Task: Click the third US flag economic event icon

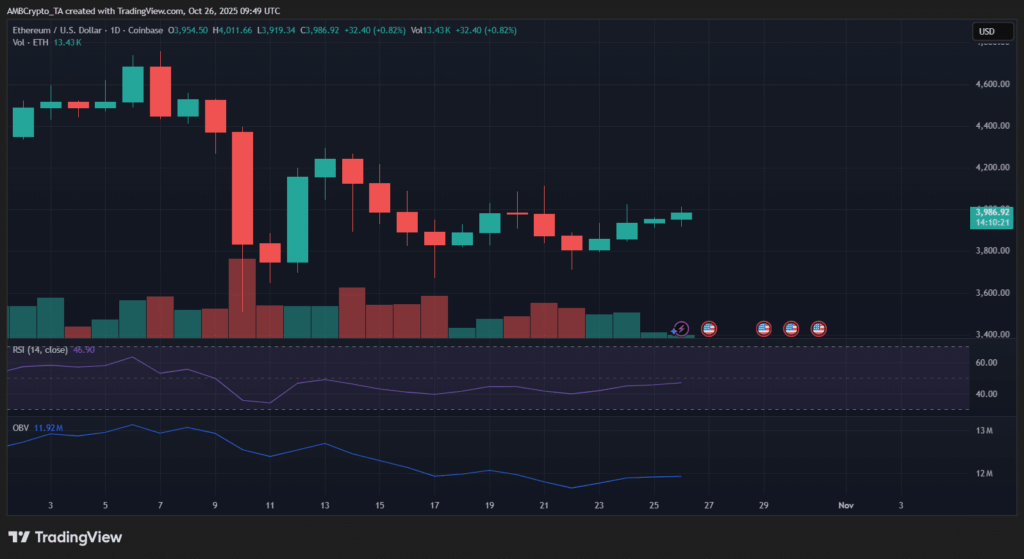Action: point(791,328)
